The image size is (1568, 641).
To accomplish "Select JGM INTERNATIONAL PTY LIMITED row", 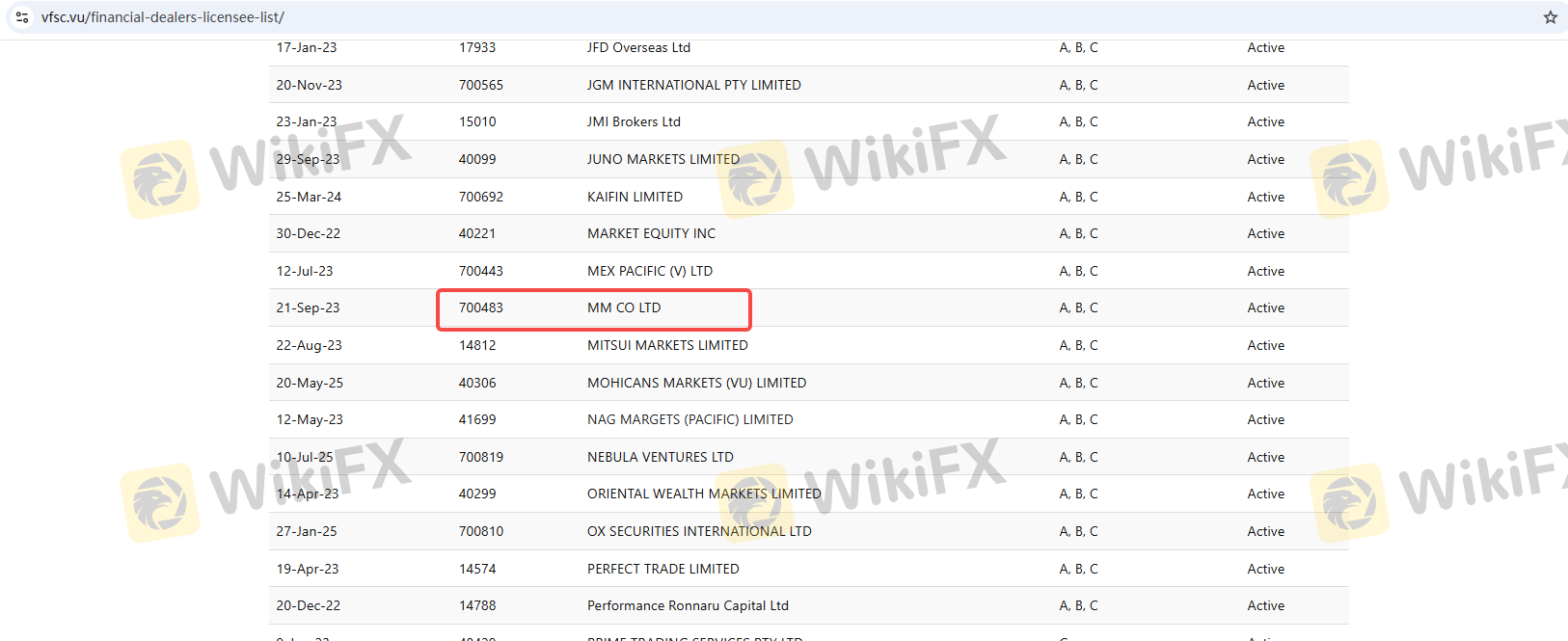I will click(x=693, y=86).
